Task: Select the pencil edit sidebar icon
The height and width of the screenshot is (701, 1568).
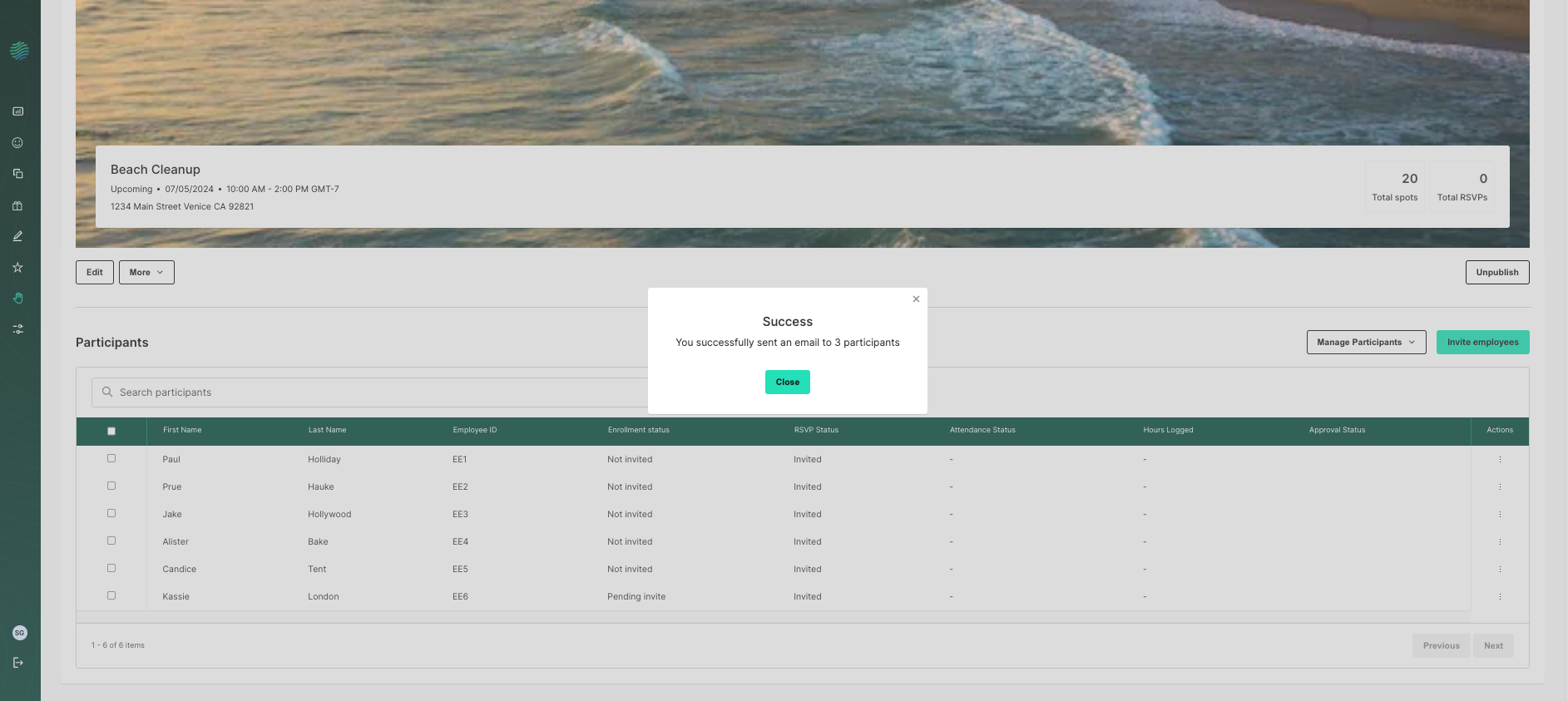Action: (17, 237)
